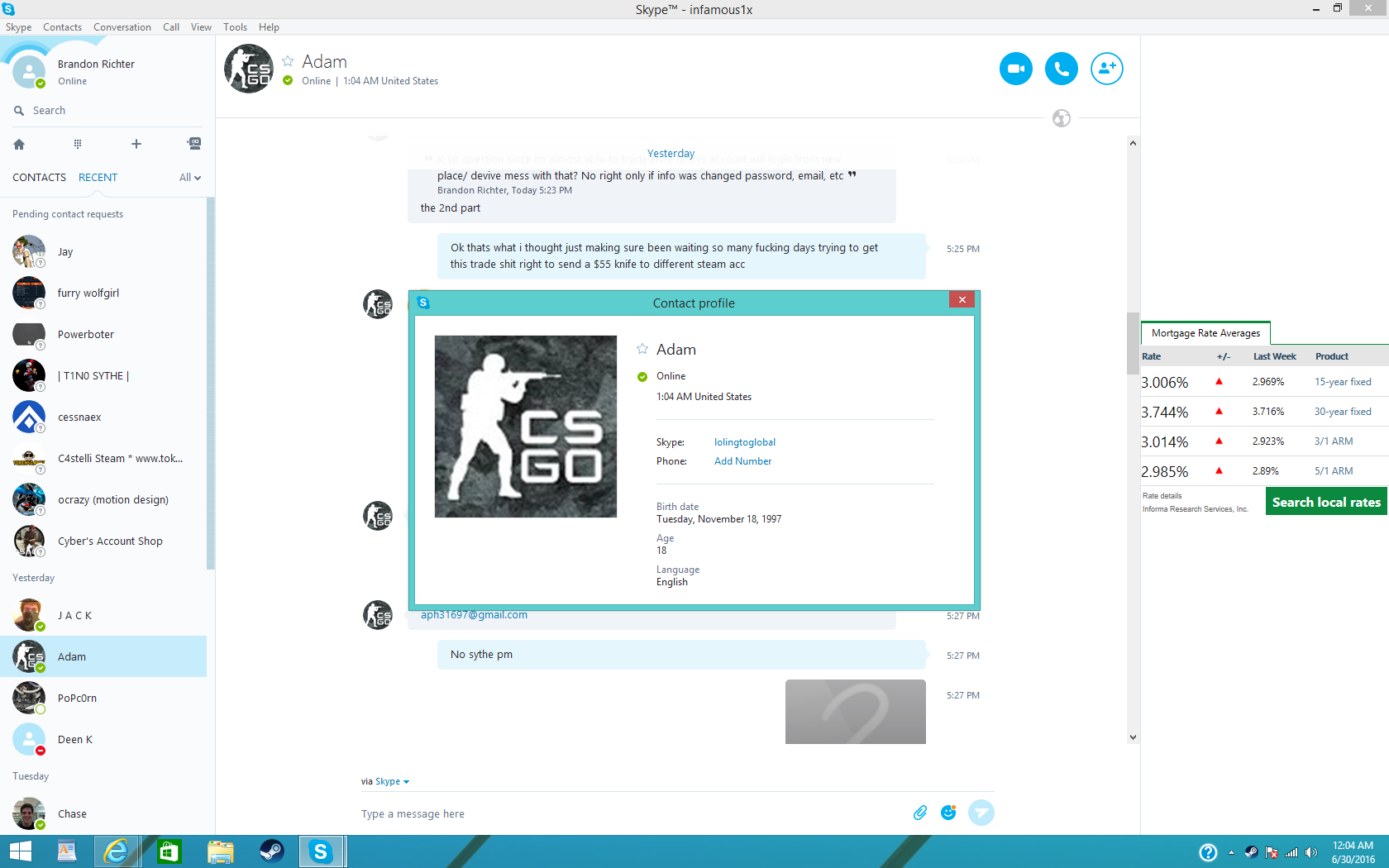Open Windows Store from taskbar
Viewport: 1389px width, 868px height.
click(x=169, y=851)
